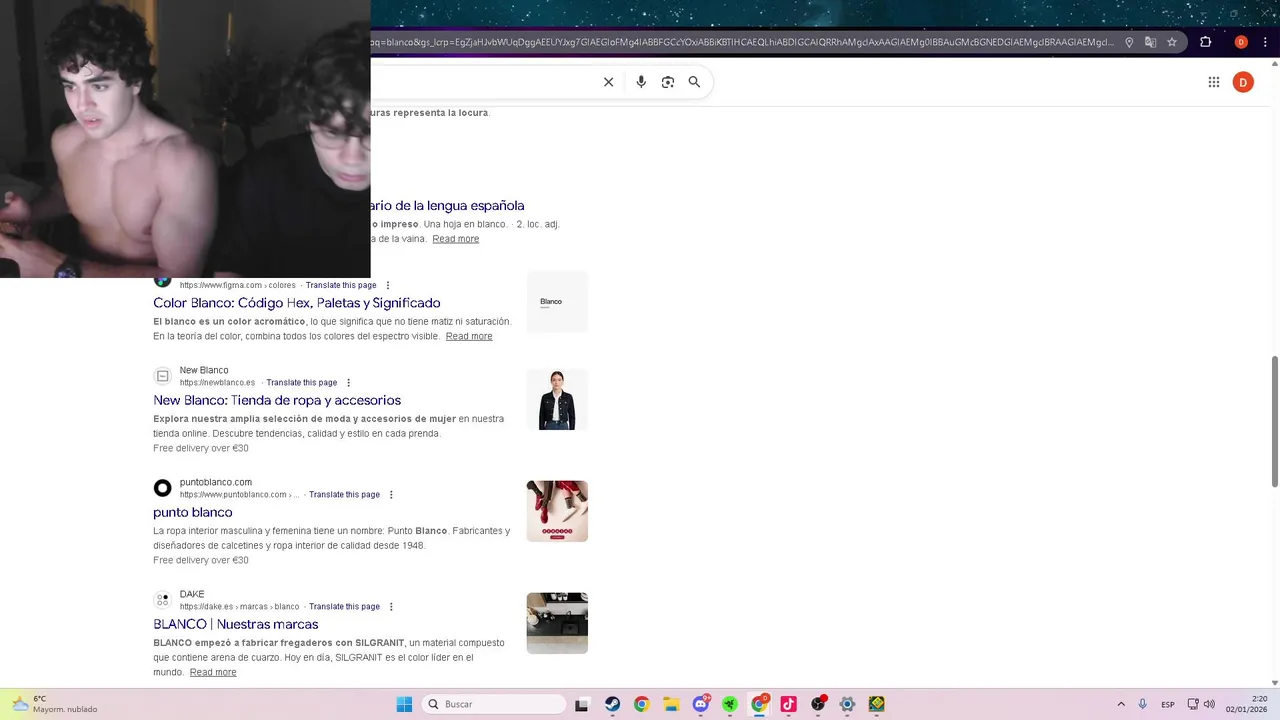Screen dimensions: 1280x720
Task: Open first Chrome icon in taskbar
Action: [x=641, y=704]
